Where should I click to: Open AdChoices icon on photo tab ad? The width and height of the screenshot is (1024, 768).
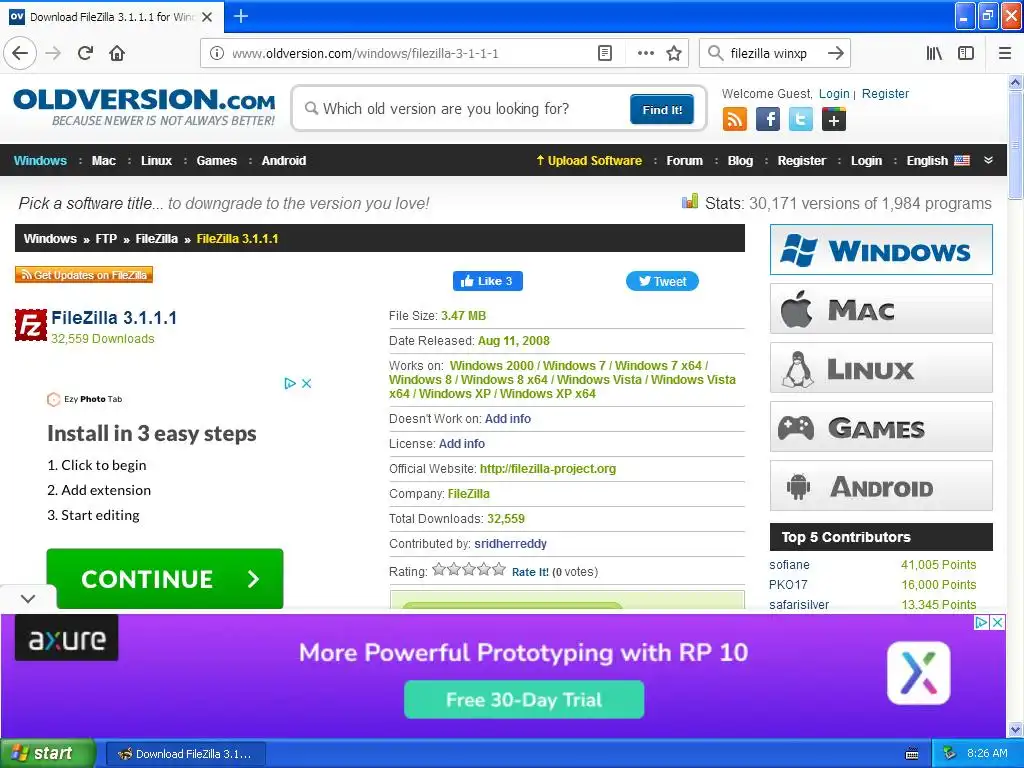click(x=290, y=383)
